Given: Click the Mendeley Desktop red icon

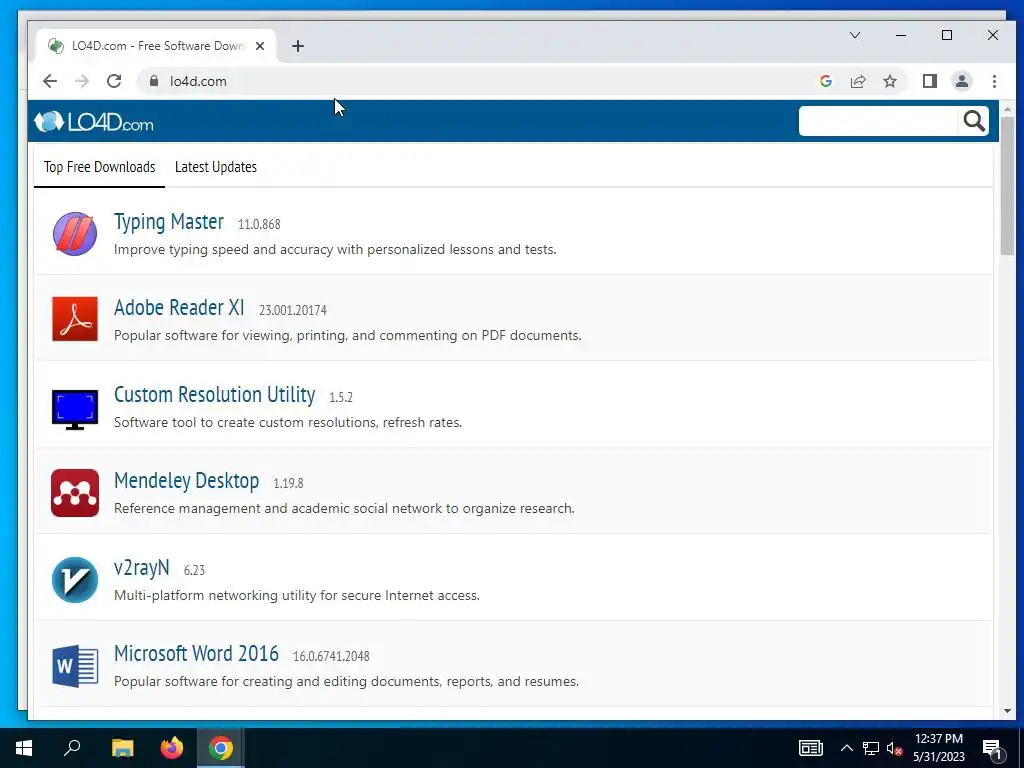Looking at the screenshot, I should (75, 493).
